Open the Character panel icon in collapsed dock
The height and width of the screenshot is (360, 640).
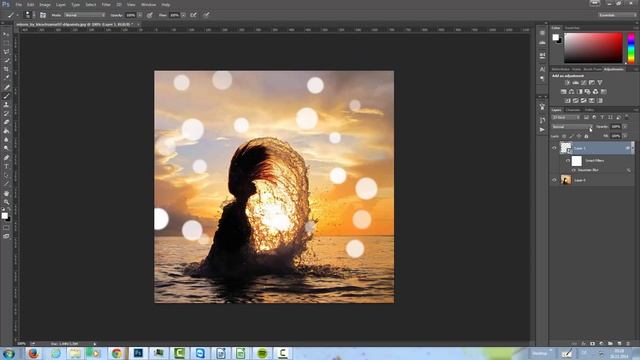542,69
